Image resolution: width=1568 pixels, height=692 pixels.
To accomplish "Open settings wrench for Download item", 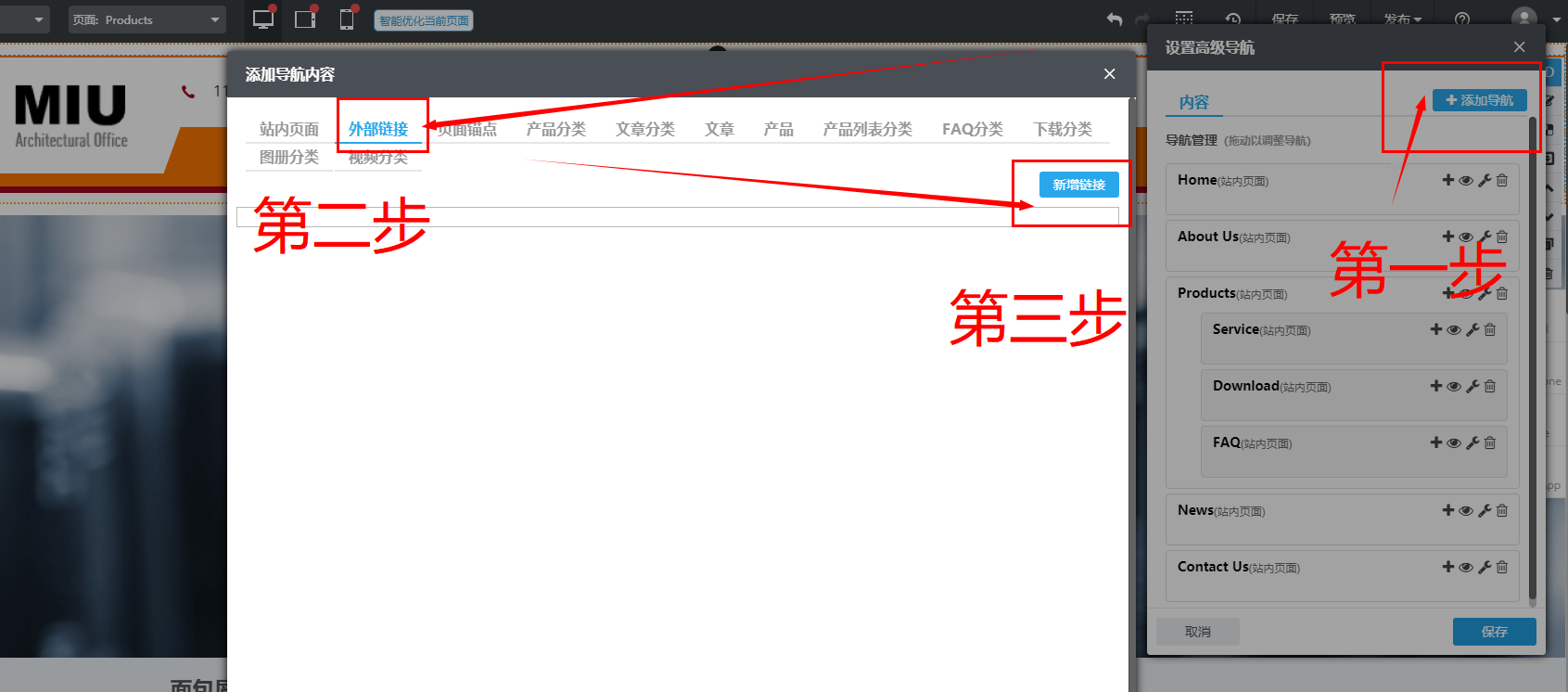I will [1472, 386].
